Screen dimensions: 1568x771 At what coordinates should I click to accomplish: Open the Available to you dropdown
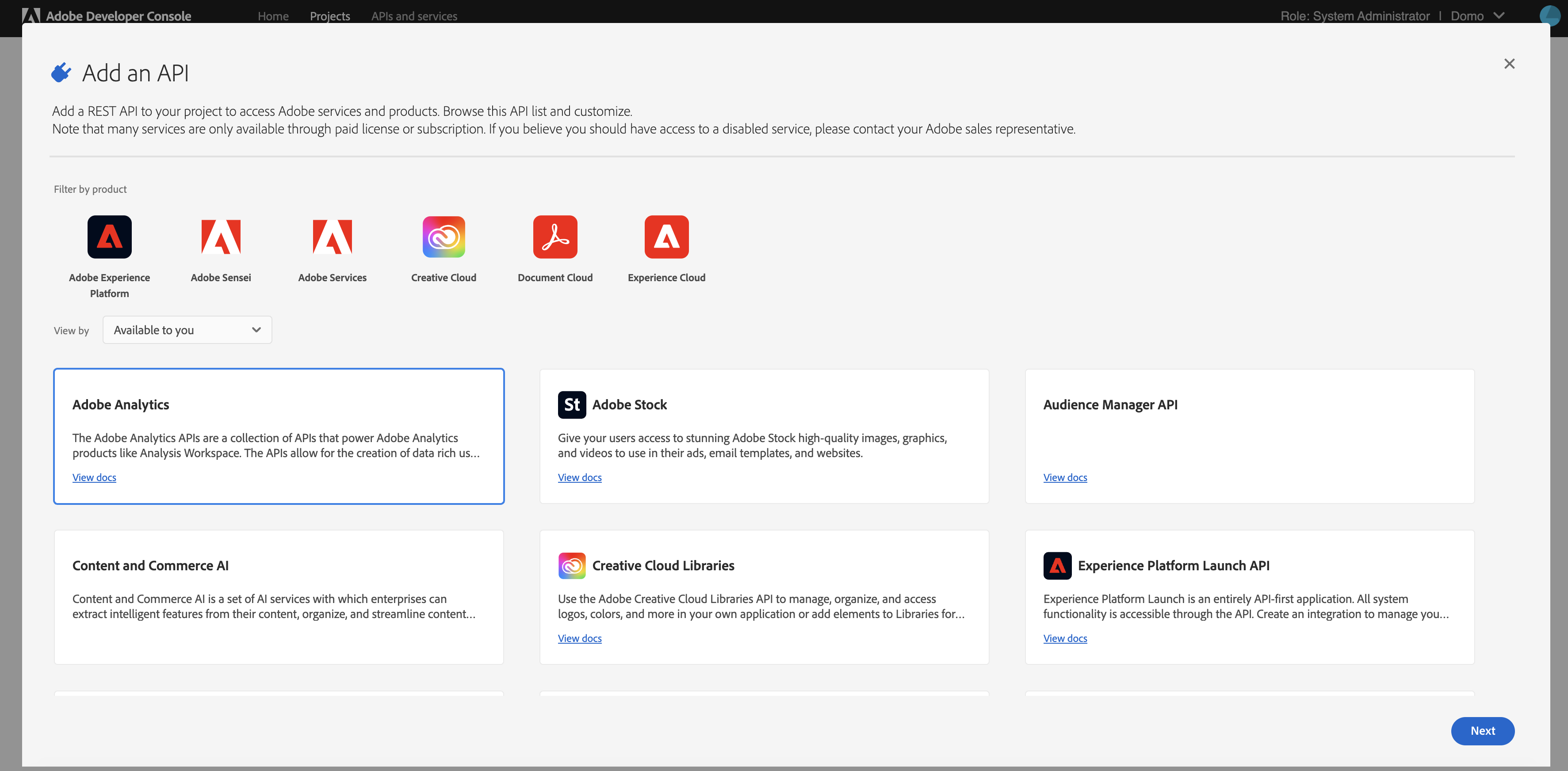pyautogui.click(x=187, y=330)
